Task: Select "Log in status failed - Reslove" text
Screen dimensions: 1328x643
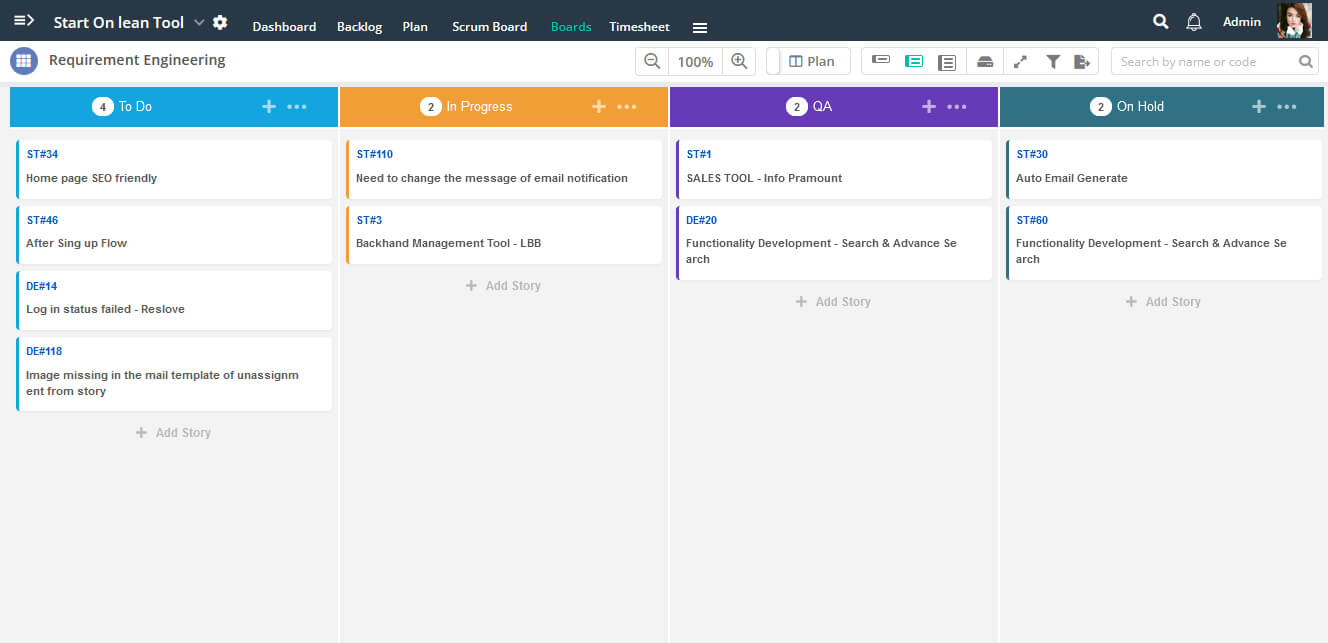Action: click(106, 309)
